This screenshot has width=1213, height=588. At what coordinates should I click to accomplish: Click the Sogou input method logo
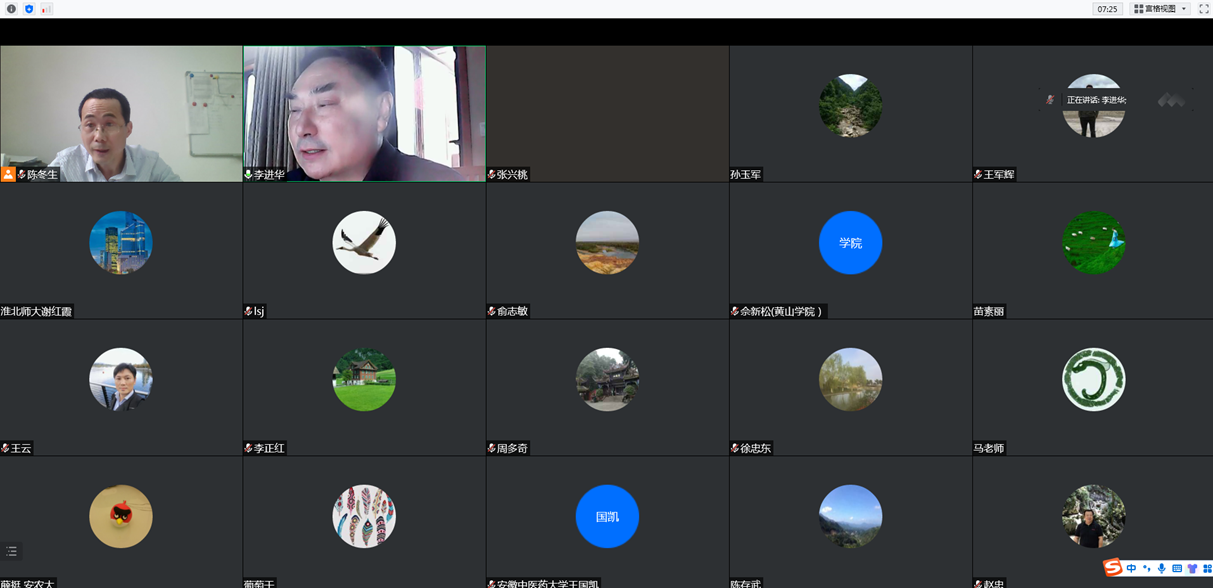click(1112, 568)
